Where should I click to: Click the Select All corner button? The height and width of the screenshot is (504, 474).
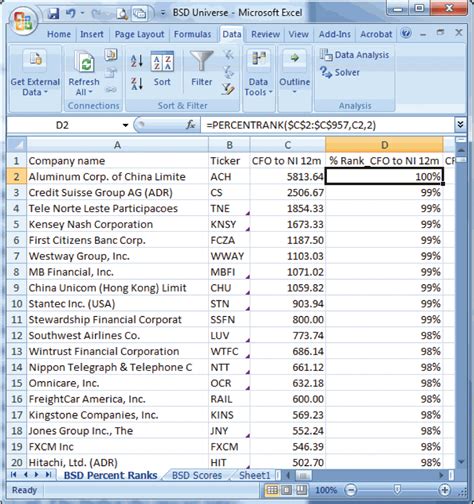point(17,145)
